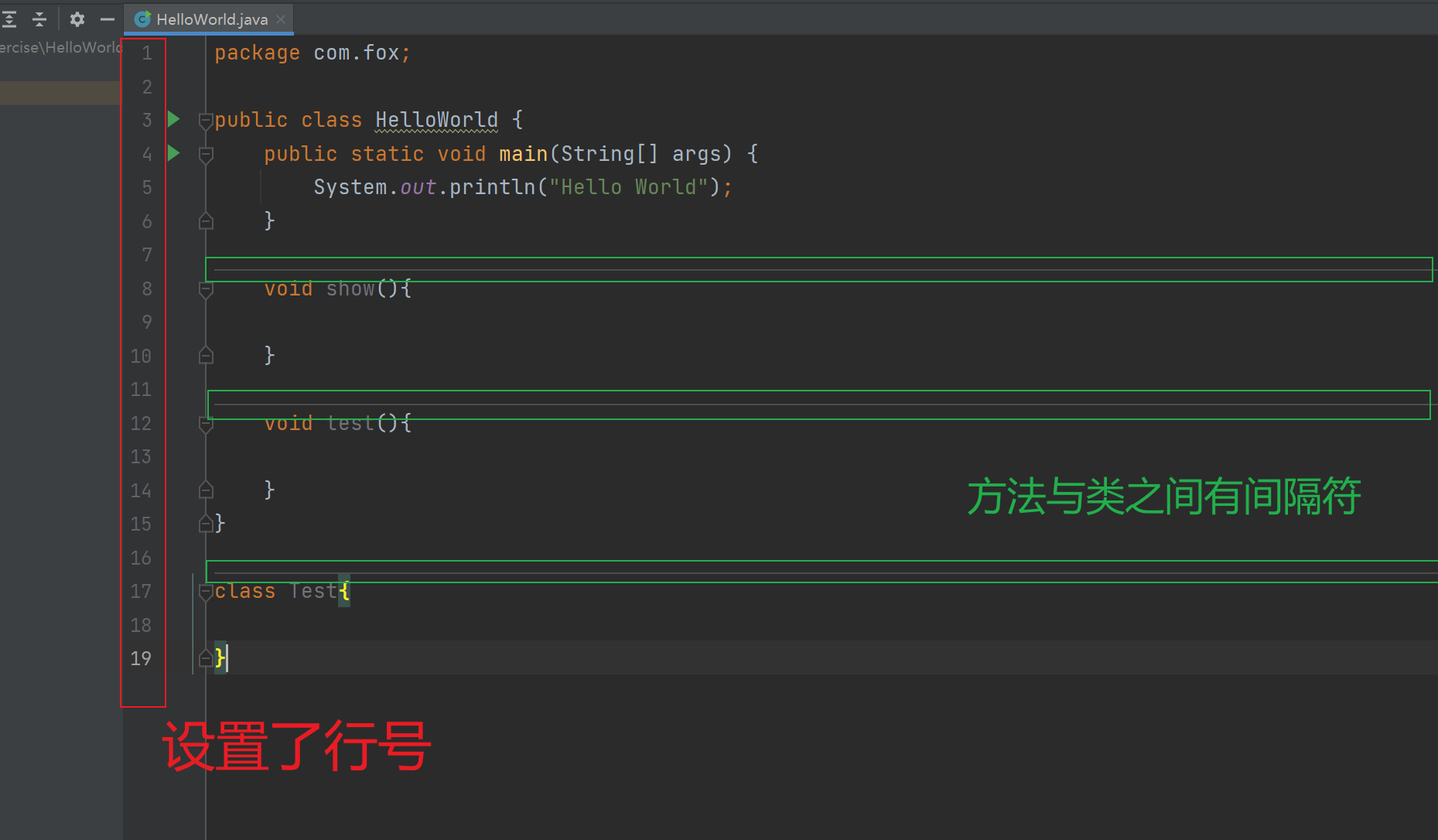Fold at the HelloWorld class closing brace

(x=206, y=524)
